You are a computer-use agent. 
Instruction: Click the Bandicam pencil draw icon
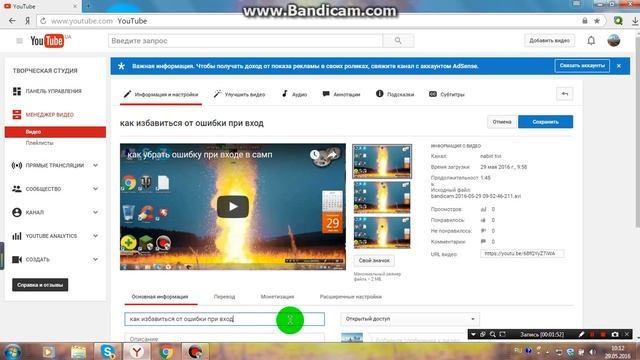click(582, 334)
